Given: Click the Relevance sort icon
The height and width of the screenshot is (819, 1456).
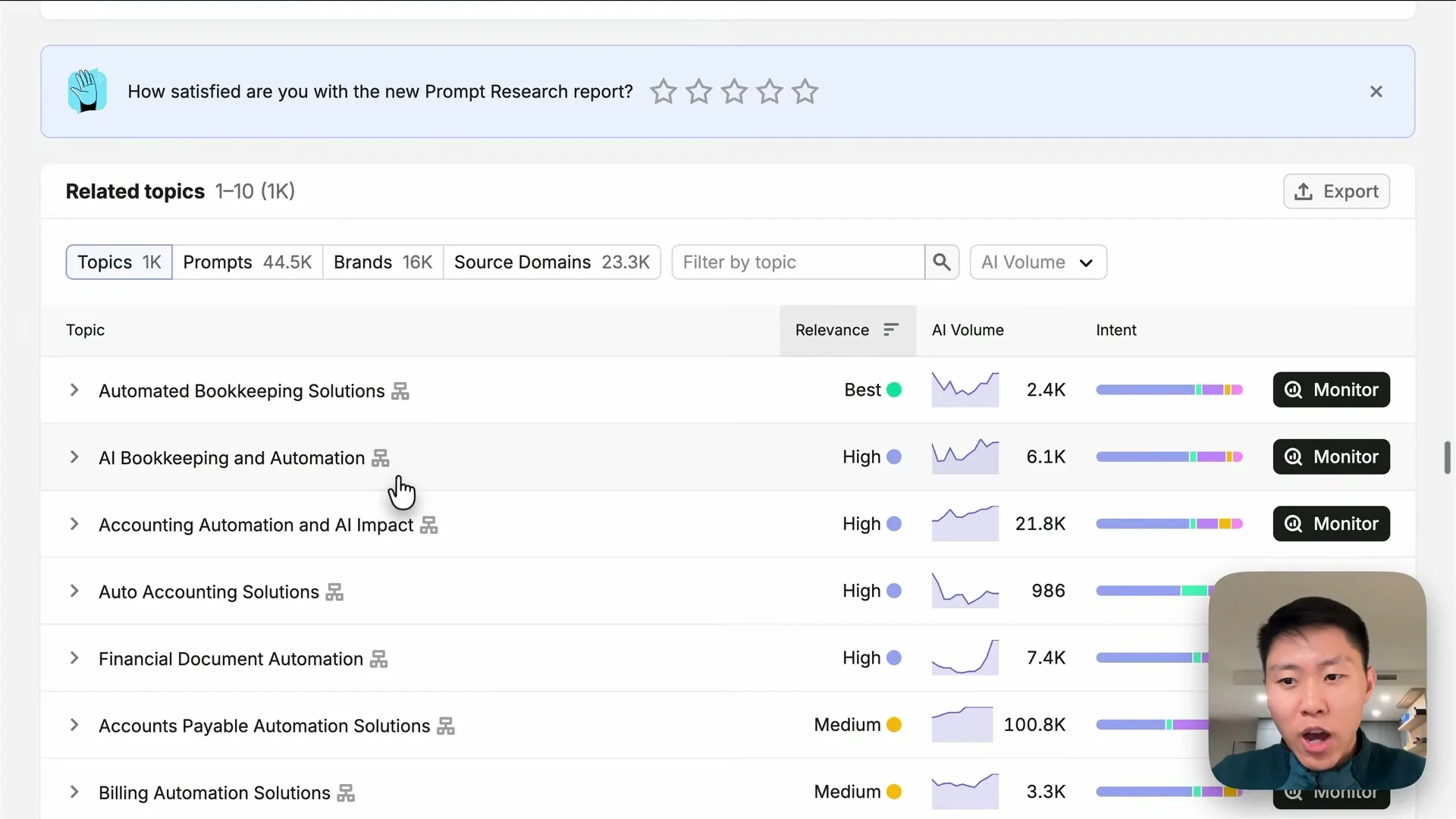Looking at the screenshot, I should [x=891, y=330].
